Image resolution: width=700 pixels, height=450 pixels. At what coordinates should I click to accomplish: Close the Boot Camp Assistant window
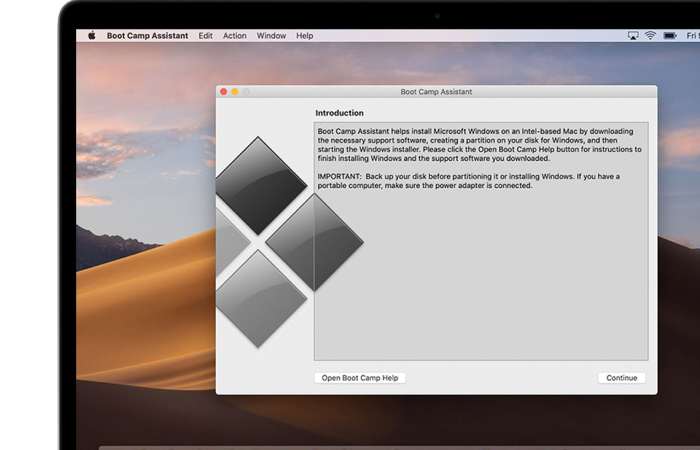(224, 92)
